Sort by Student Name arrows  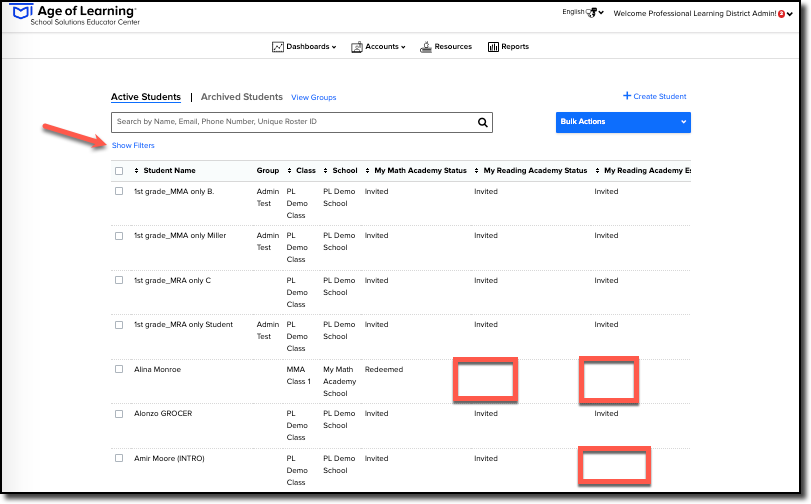point(136,171)
